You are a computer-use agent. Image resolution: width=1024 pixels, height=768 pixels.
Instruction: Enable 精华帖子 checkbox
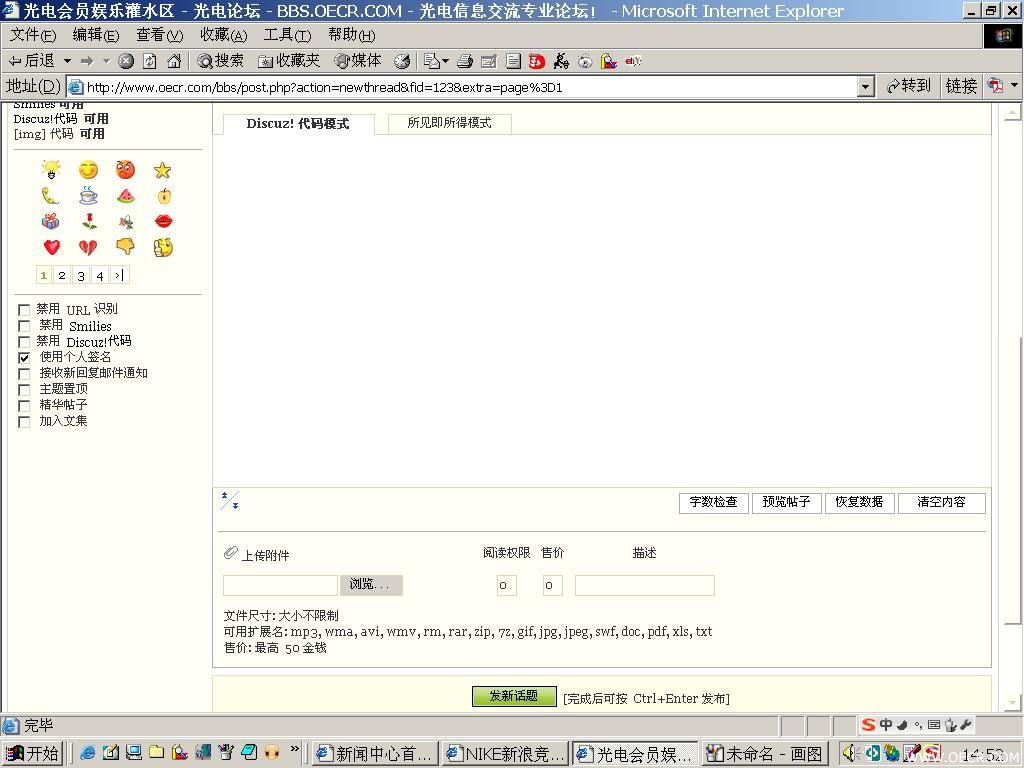(24, 406)
